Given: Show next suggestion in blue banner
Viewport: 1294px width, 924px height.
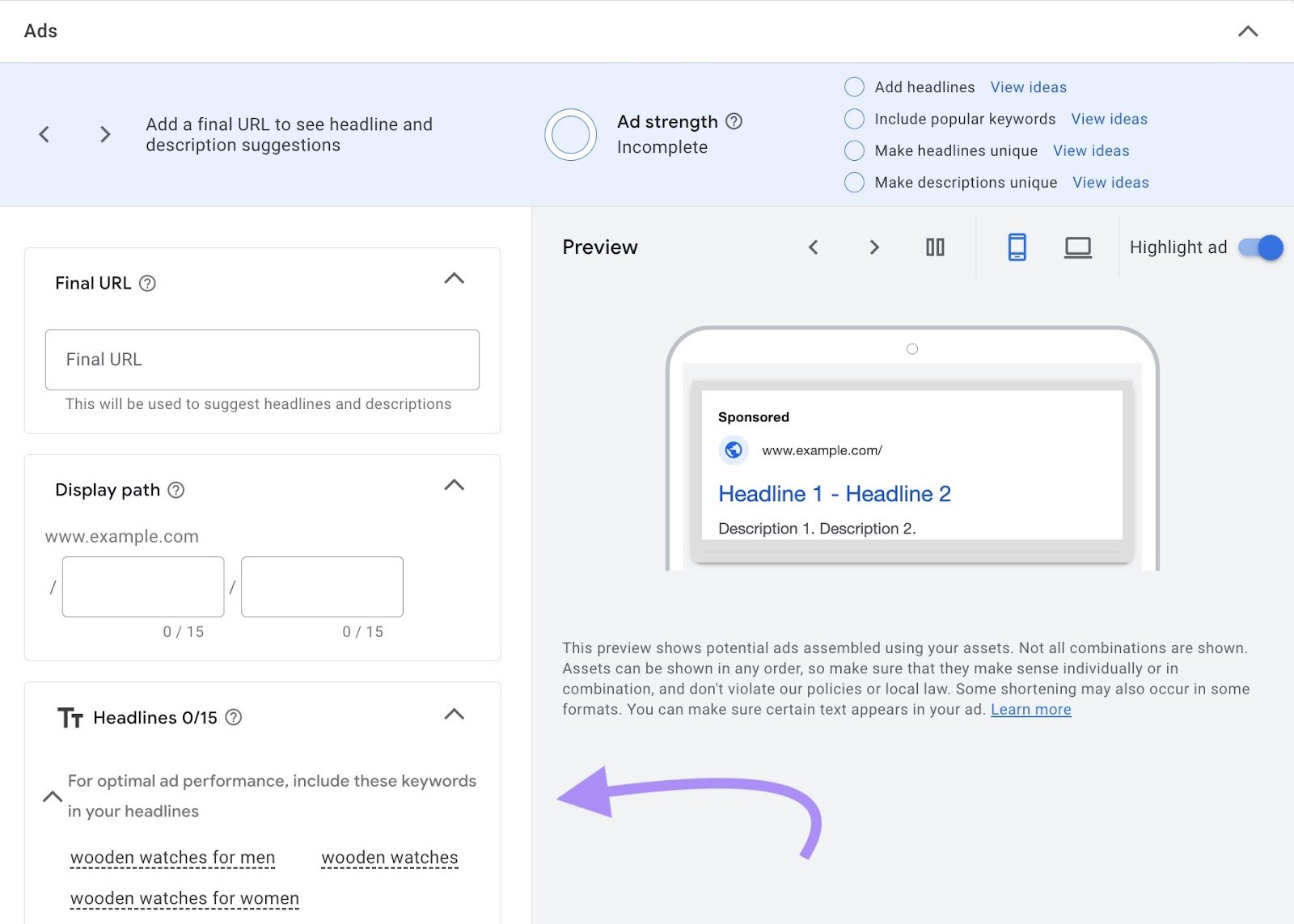Looking at the screenshot, I should [105, 134].
